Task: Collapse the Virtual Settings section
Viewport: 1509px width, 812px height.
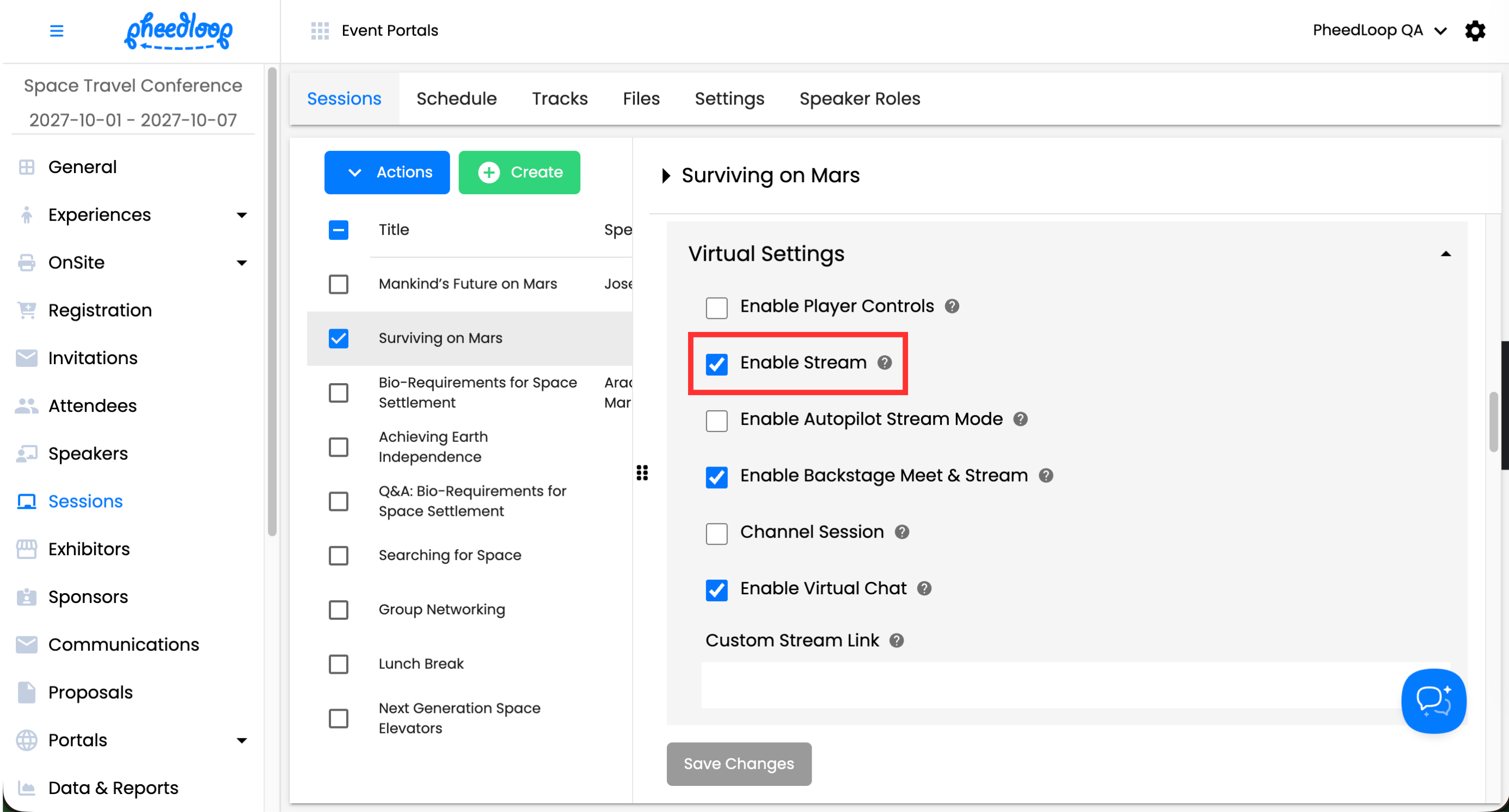Action: [1445, 254]
